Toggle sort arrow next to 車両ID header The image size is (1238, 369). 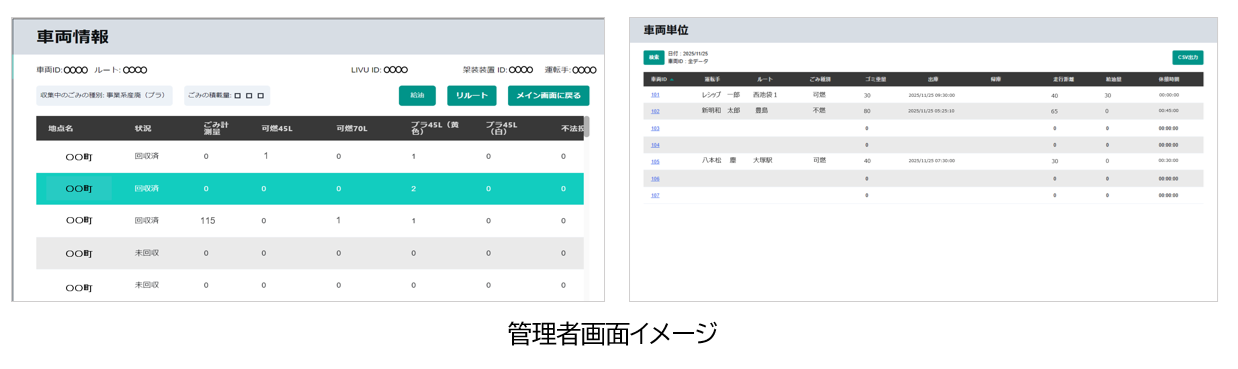(673, 79)
